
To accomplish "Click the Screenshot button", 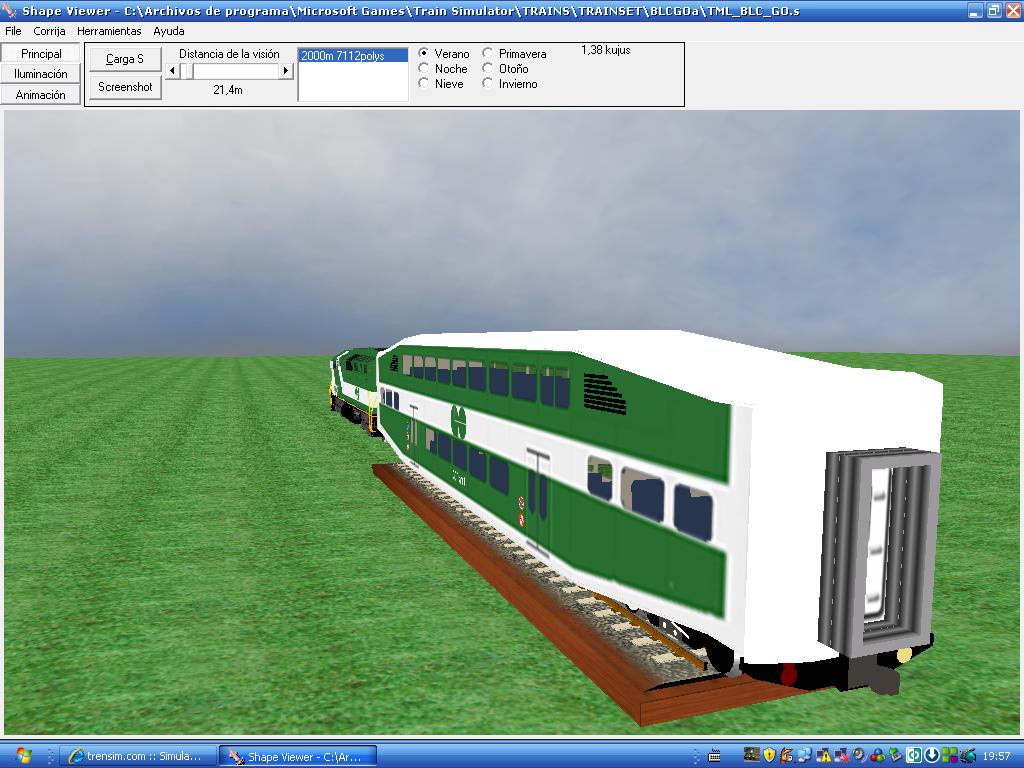I will click(x=125, y=87).
